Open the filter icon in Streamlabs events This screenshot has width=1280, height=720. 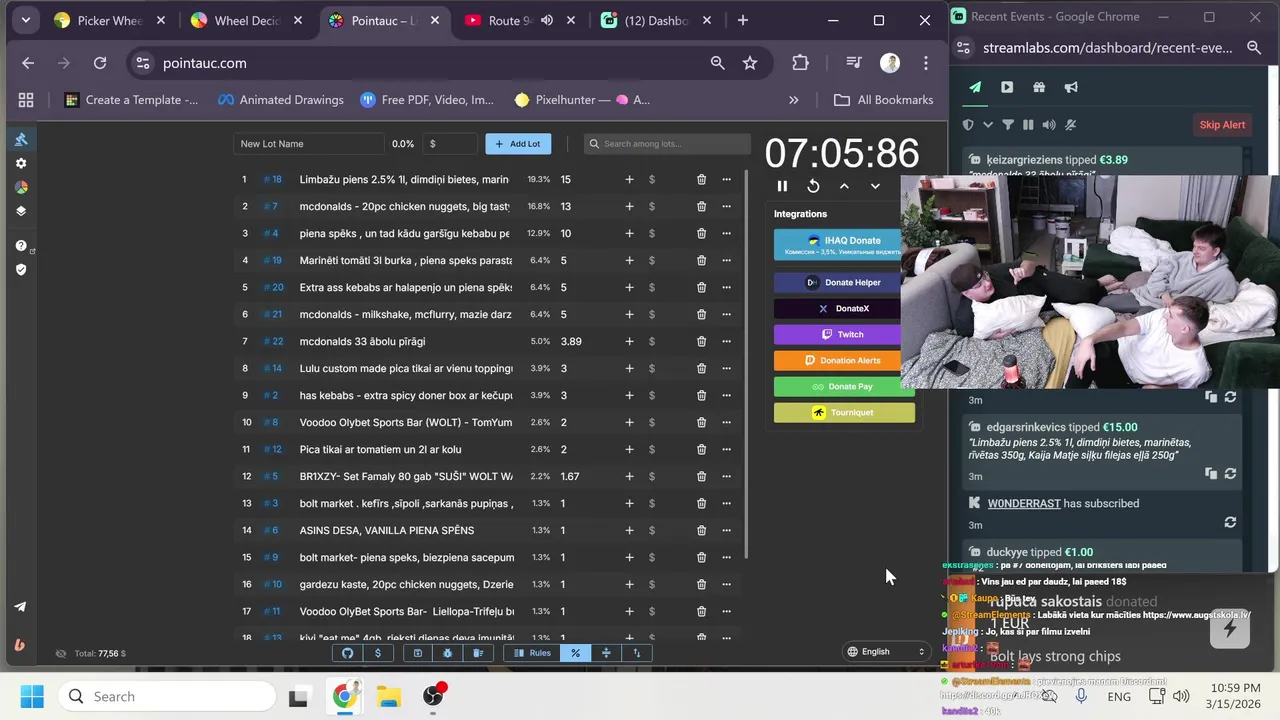[1008, 125]
